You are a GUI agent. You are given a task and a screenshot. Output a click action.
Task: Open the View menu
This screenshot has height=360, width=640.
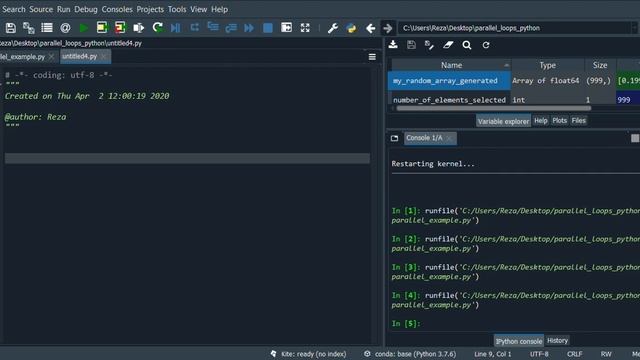tap(198, 9)
